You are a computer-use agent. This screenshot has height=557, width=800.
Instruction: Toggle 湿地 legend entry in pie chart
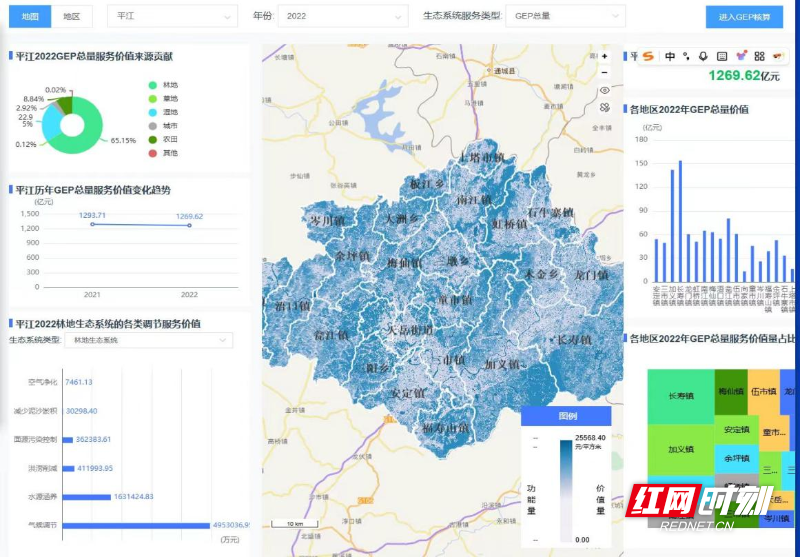[161, 112]
